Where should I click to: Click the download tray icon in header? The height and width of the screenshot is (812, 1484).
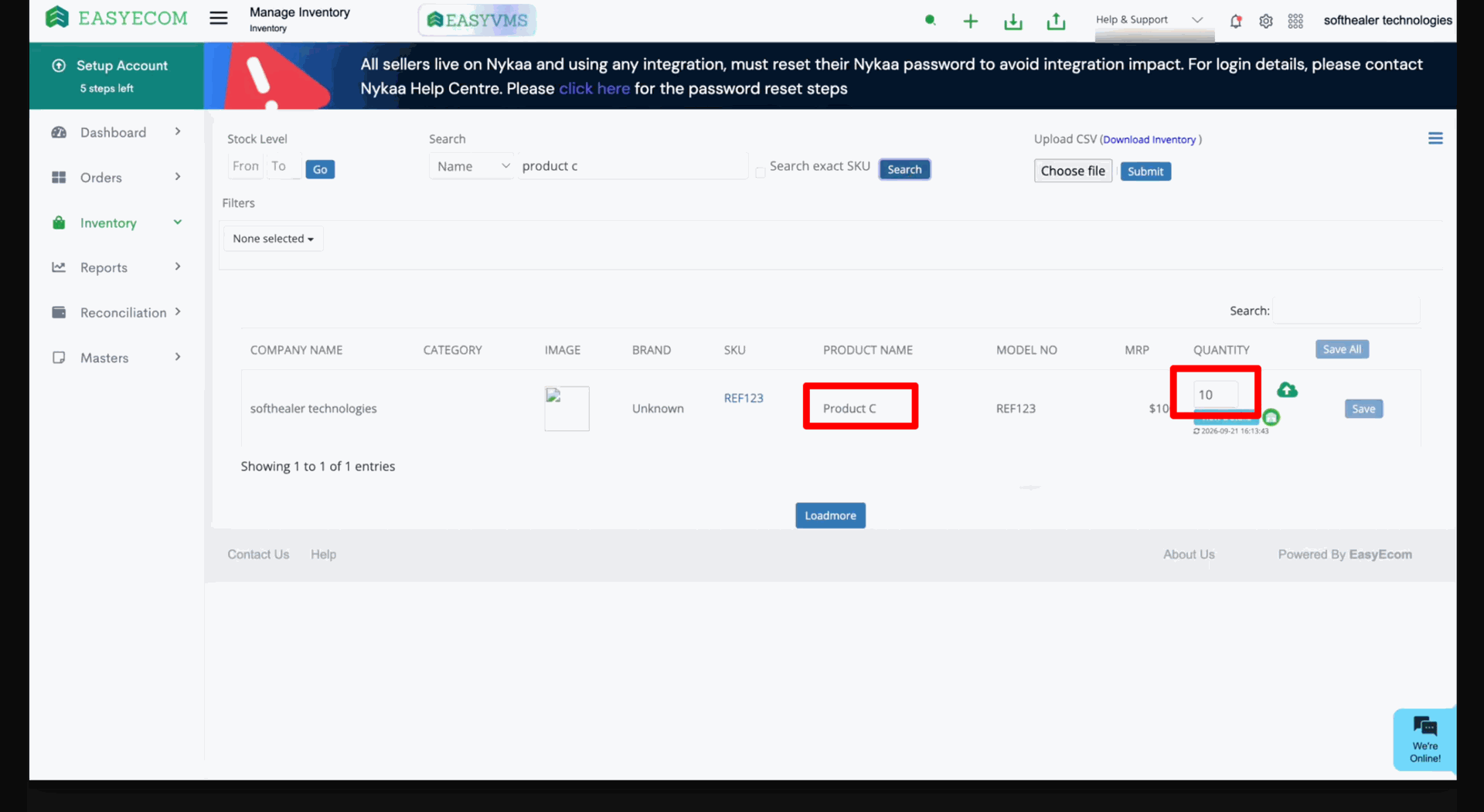pyautogui.click(x=1013, y=22)
